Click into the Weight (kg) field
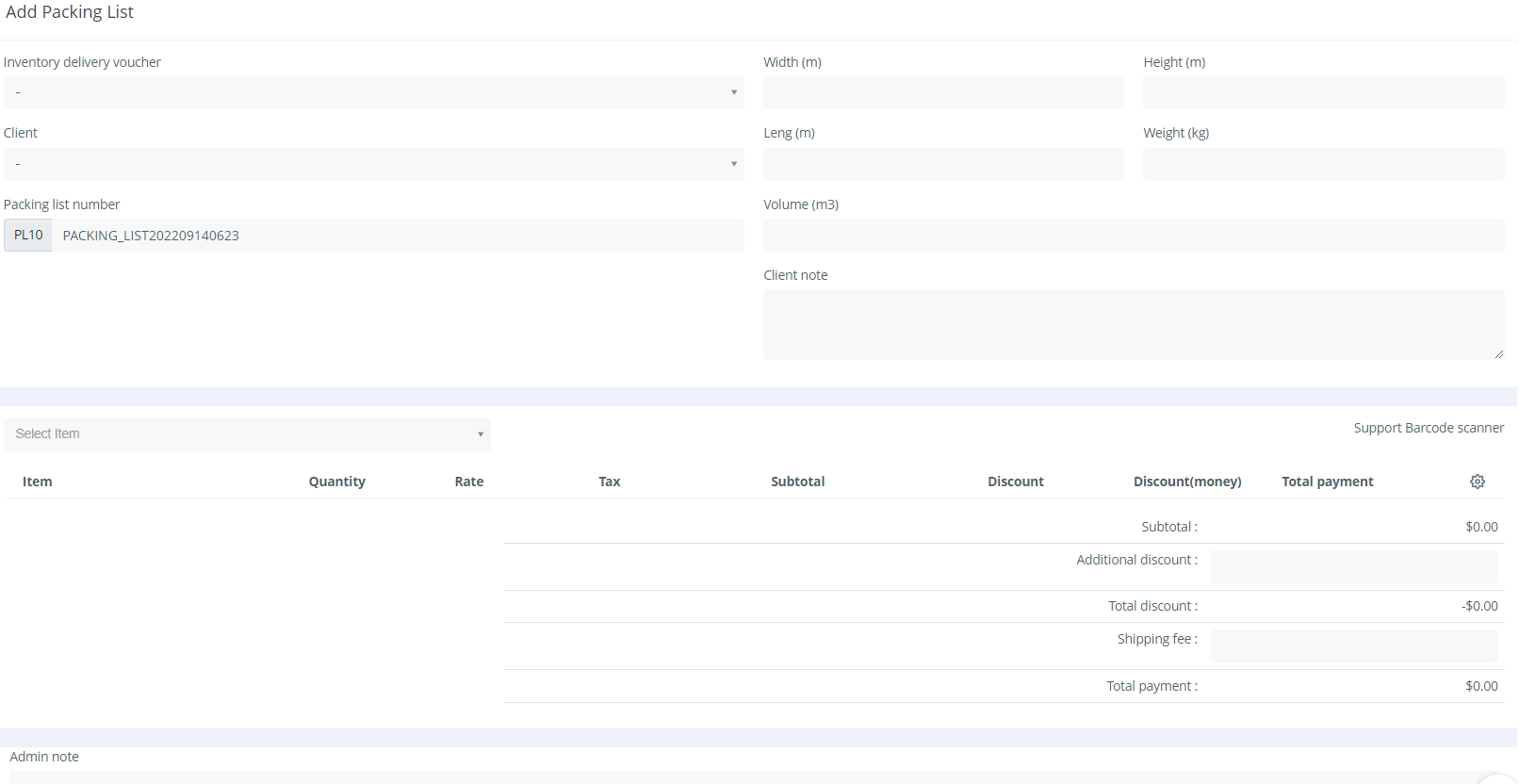Screen dimensions: 1519x784 (x=1324, y=164)
